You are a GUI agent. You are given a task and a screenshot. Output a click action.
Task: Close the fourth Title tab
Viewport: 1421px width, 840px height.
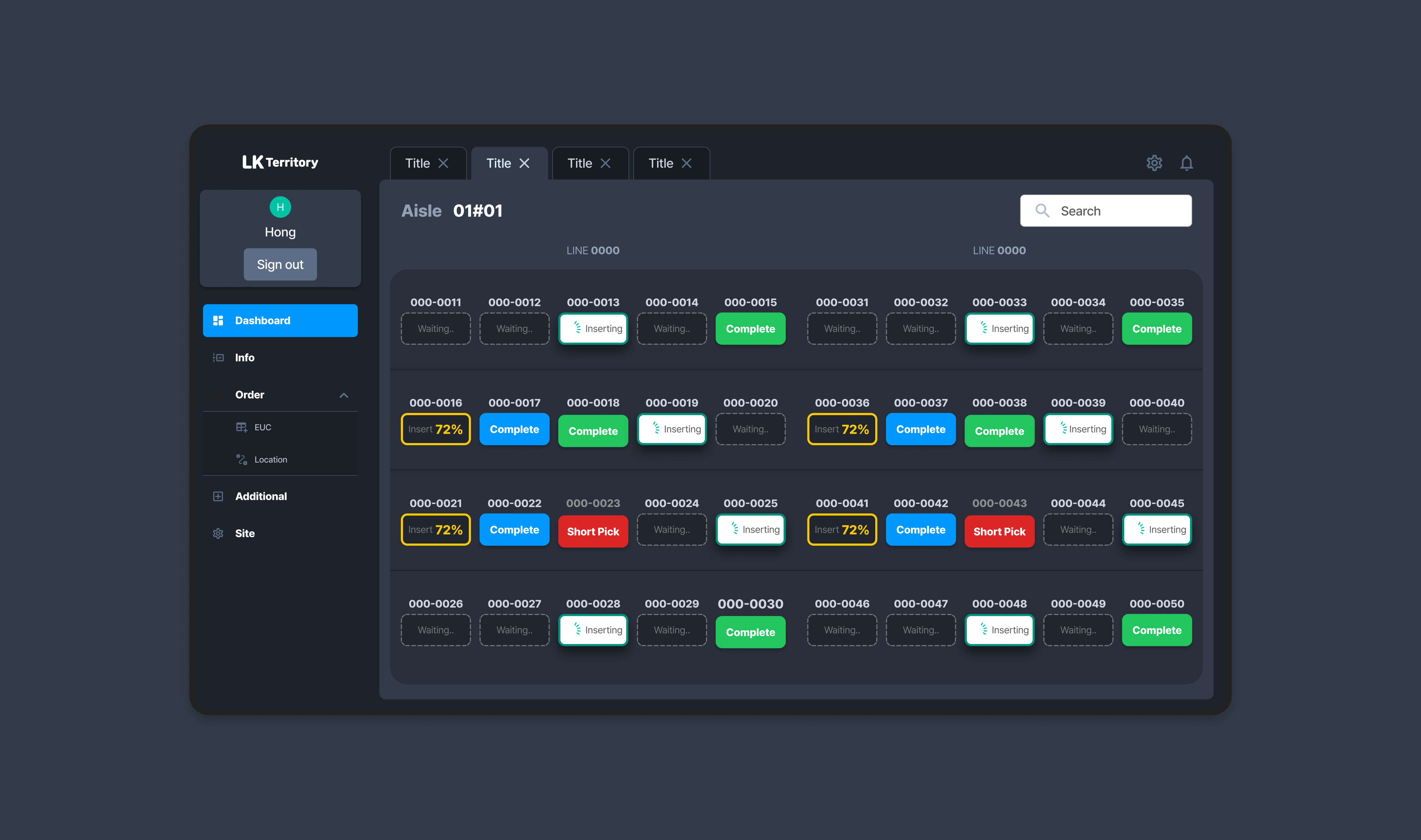click(x=686, y=163)
